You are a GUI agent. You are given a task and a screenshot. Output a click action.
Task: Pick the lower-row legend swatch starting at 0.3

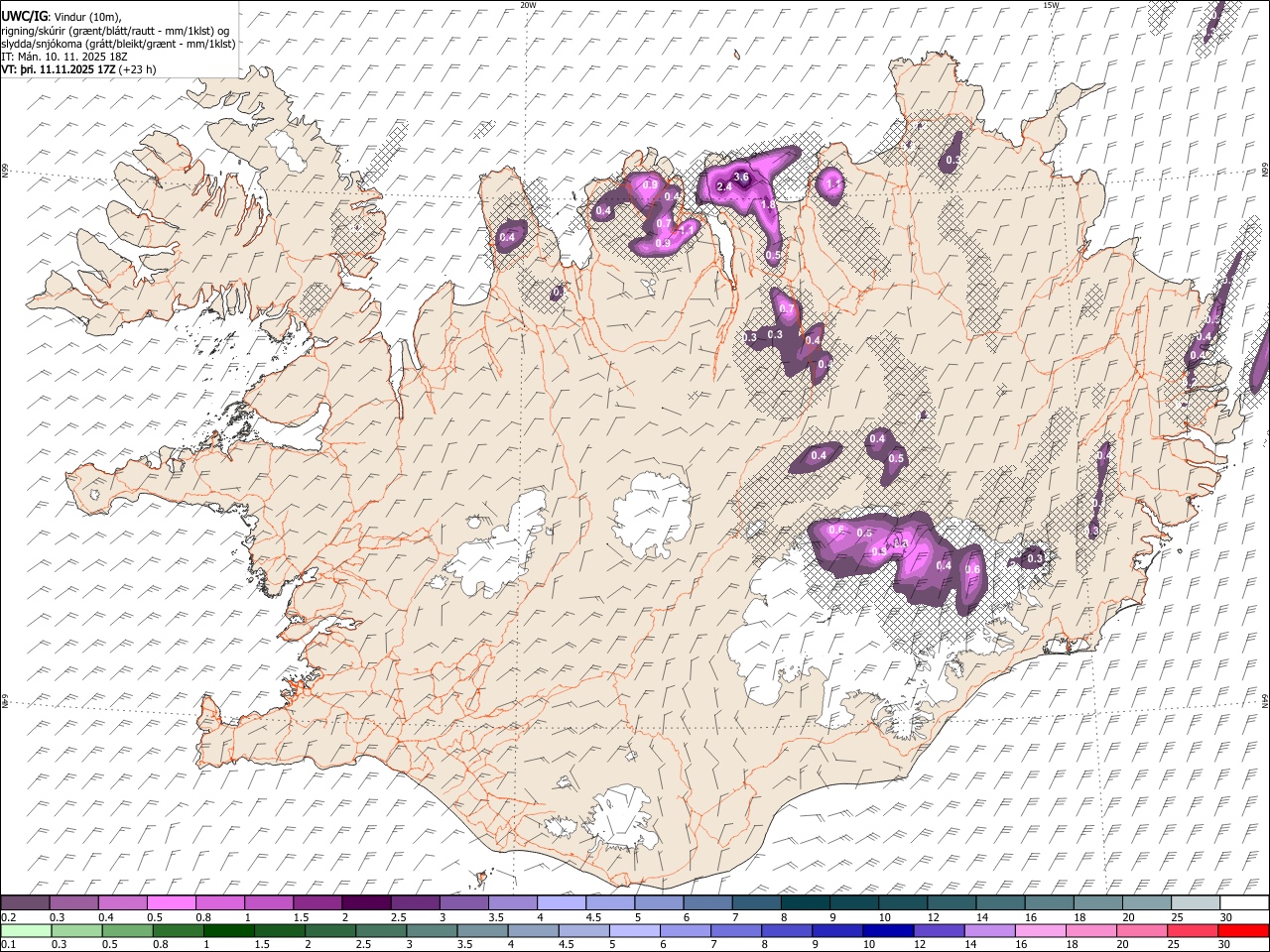click(76, 930)
